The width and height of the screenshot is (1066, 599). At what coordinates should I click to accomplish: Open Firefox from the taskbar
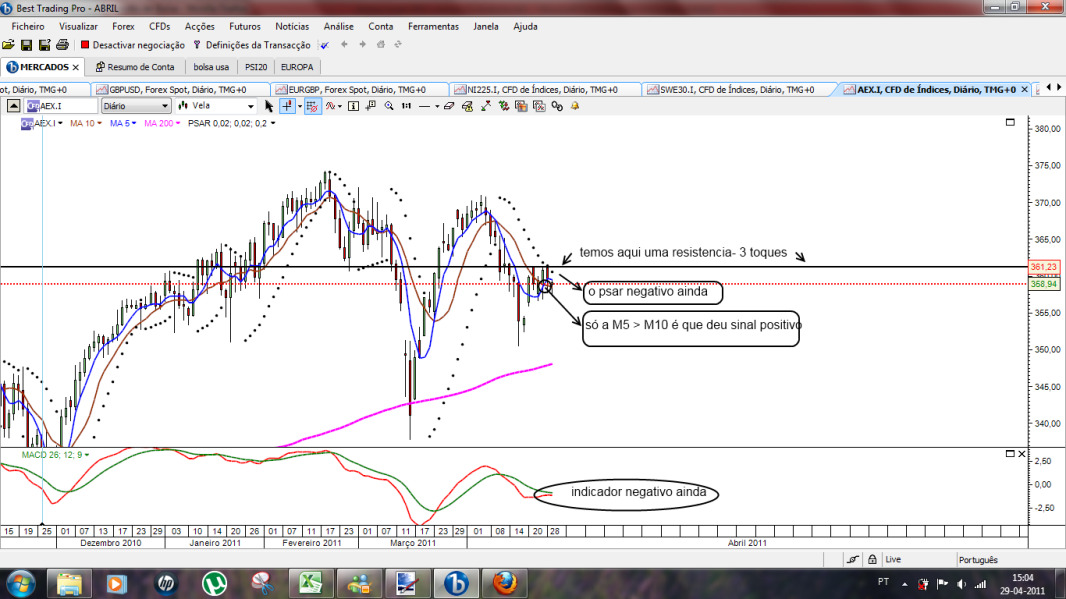tap(504, 583)
